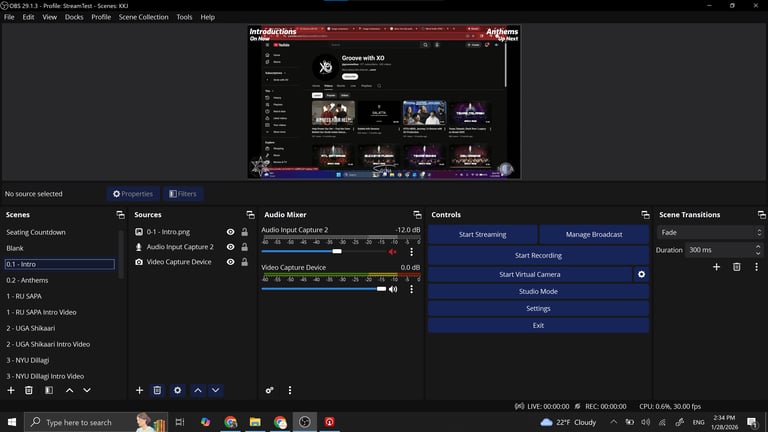Move source down in Sources toolbar
This screenshot has width=768, height=432.
tap(216, 390)
